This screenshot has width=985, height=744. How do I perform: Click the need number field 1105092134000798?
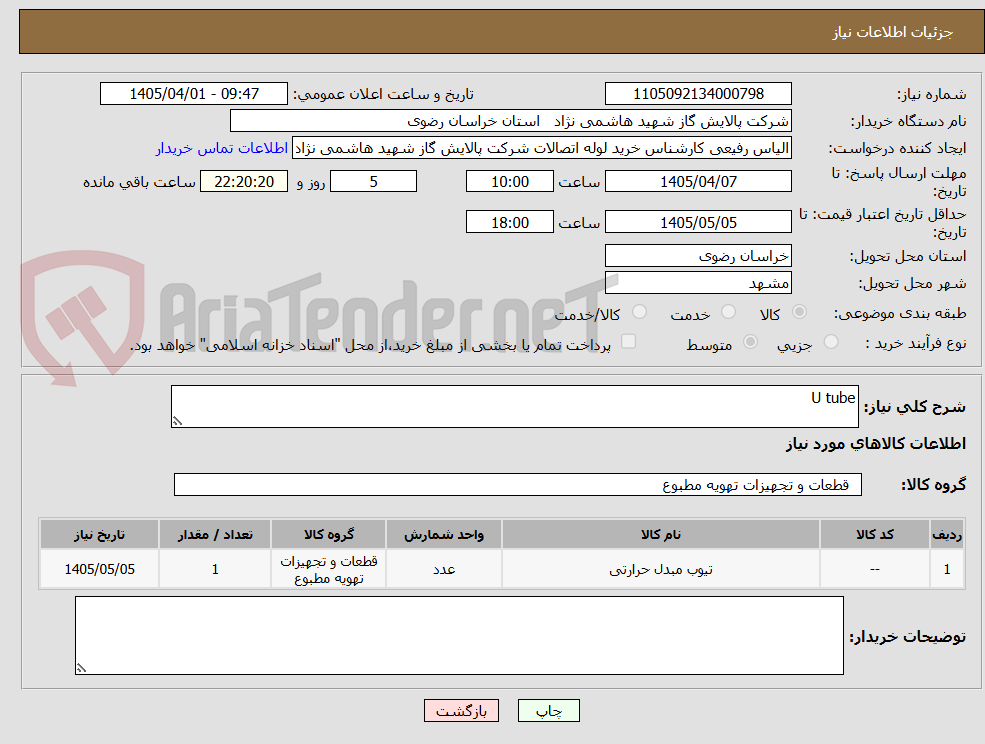[x=698, y=94]
